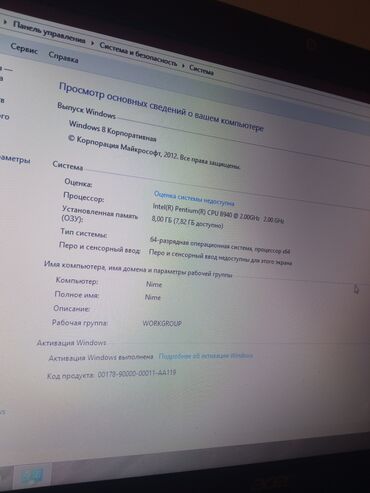Screen dimensions: 370x493
Task: Select the WORKGROUP value
Action: click(162, 323)
